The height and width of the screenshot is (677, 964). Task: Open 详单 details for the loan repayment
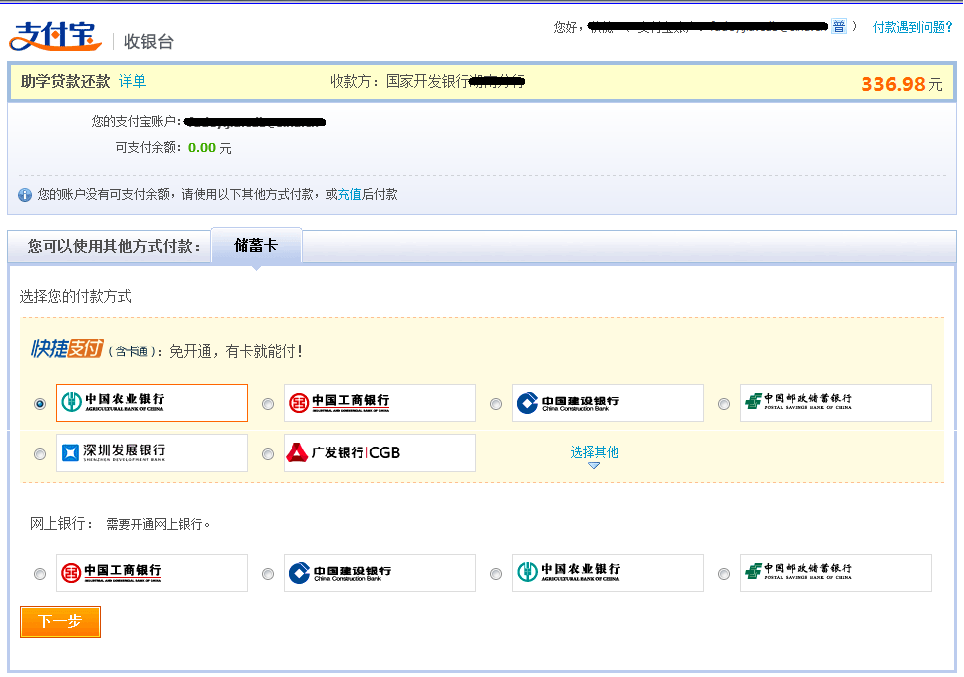(x=132, y=82)
